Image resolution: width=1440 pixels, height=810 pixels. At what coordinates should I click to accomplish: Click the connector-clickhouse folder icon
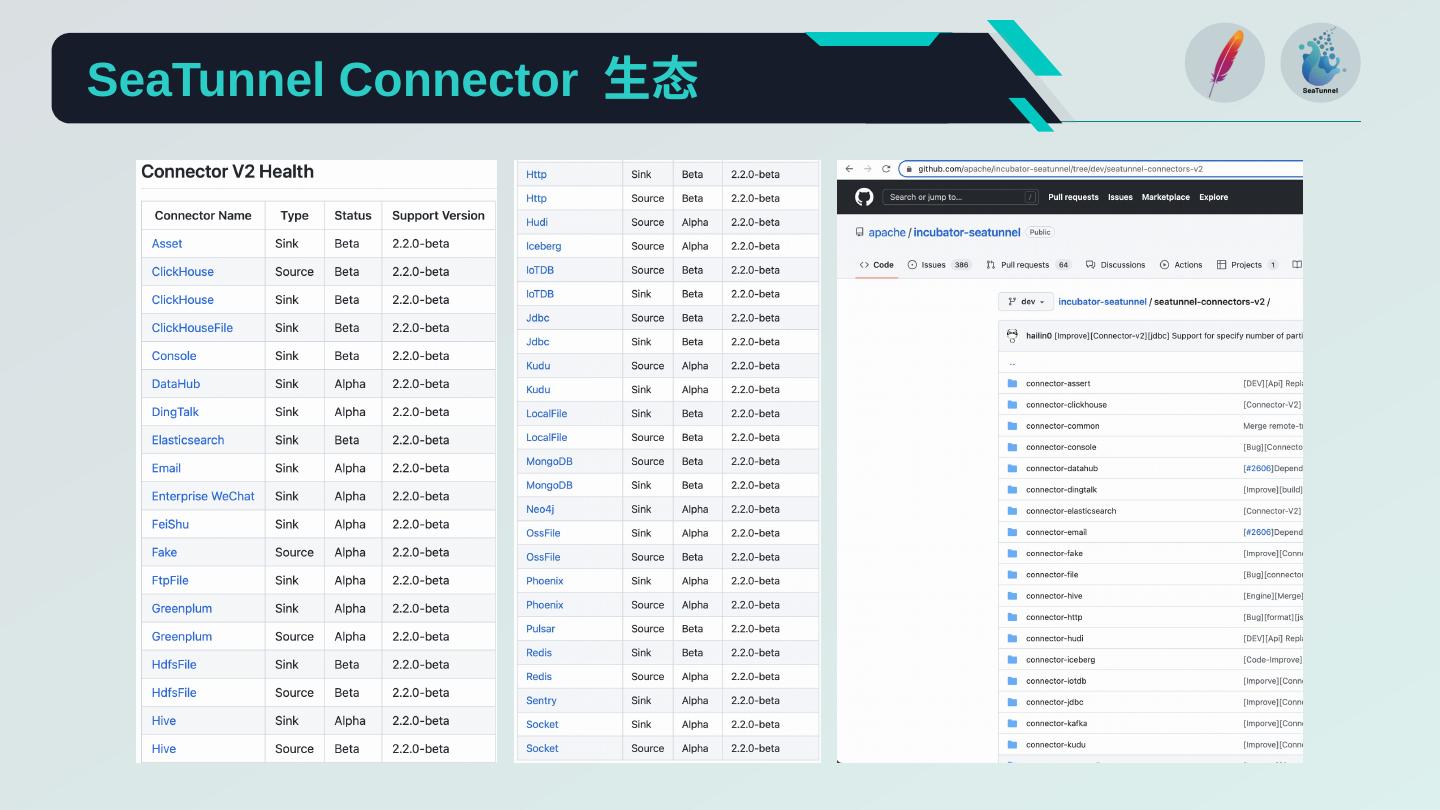(x=1012, y=405)
